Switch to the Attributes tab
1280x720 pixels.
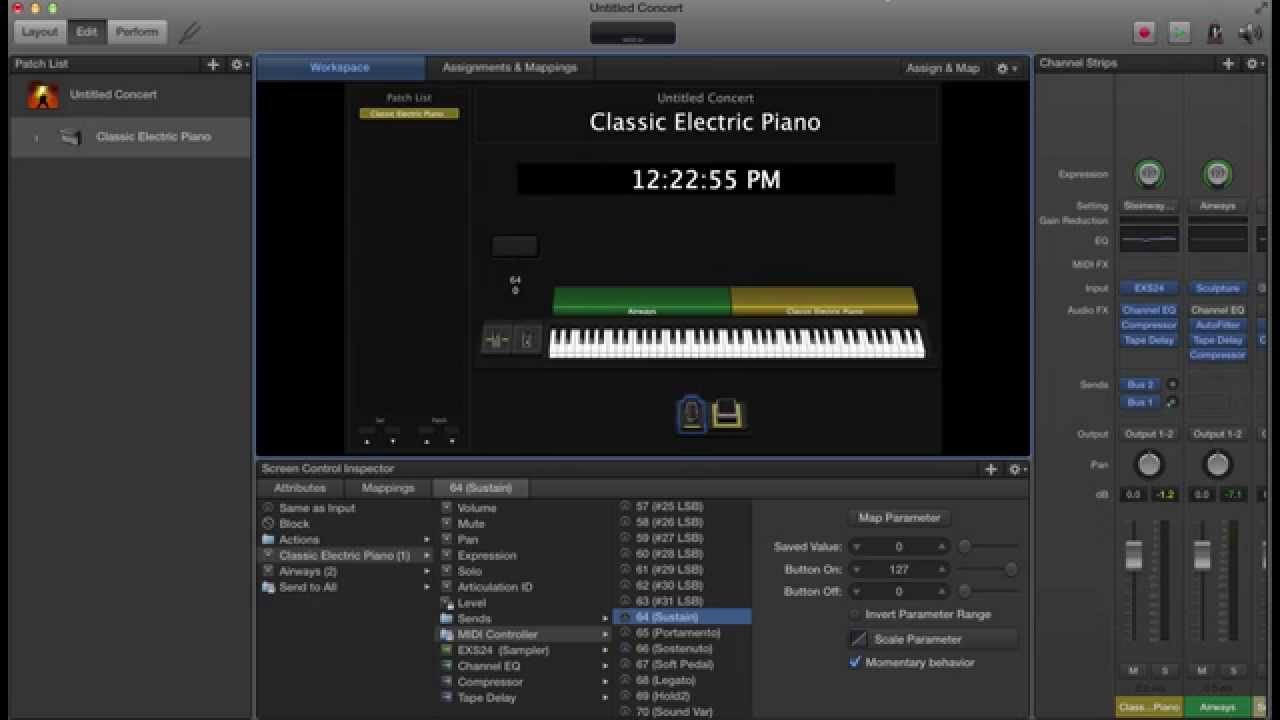300,488
